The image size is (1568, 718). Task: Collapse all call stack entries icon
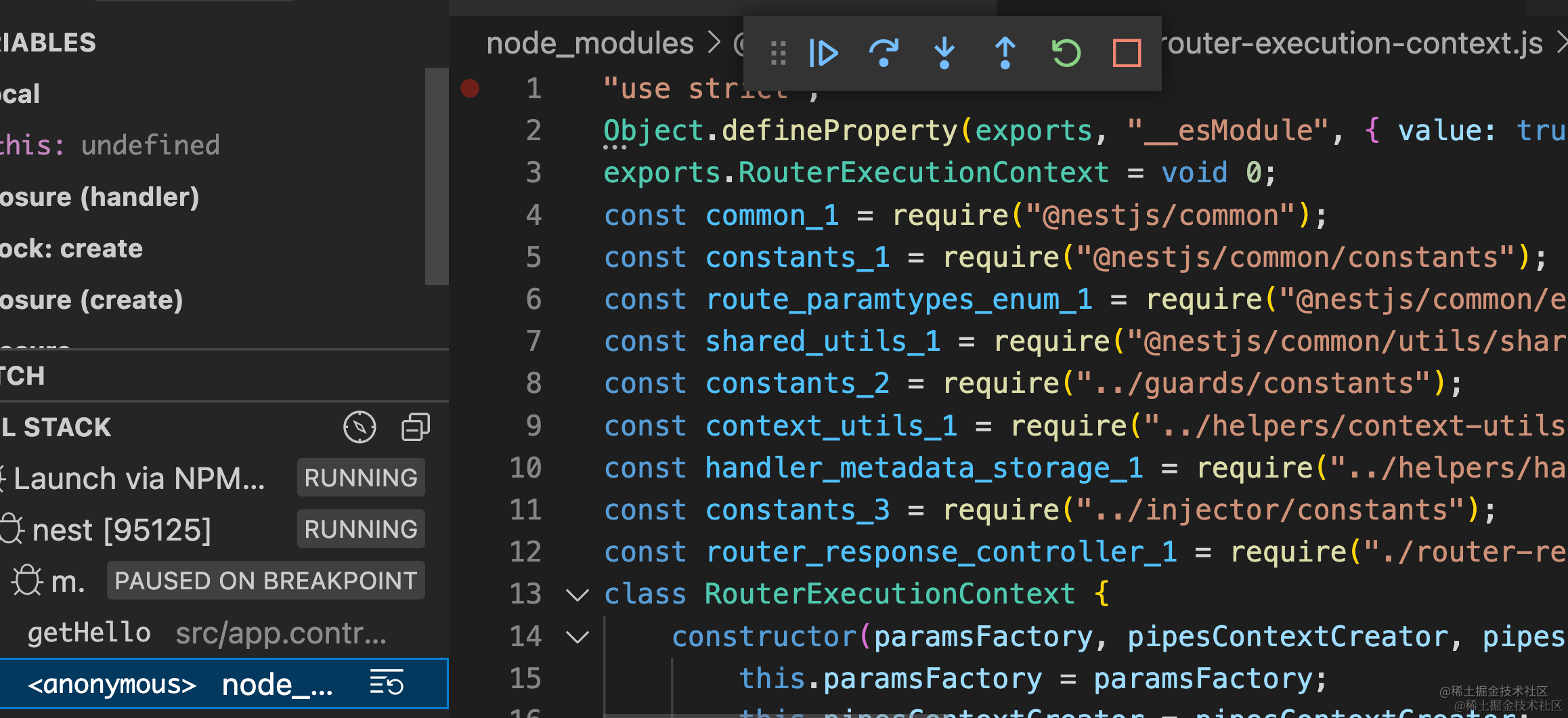pos(416,427)
